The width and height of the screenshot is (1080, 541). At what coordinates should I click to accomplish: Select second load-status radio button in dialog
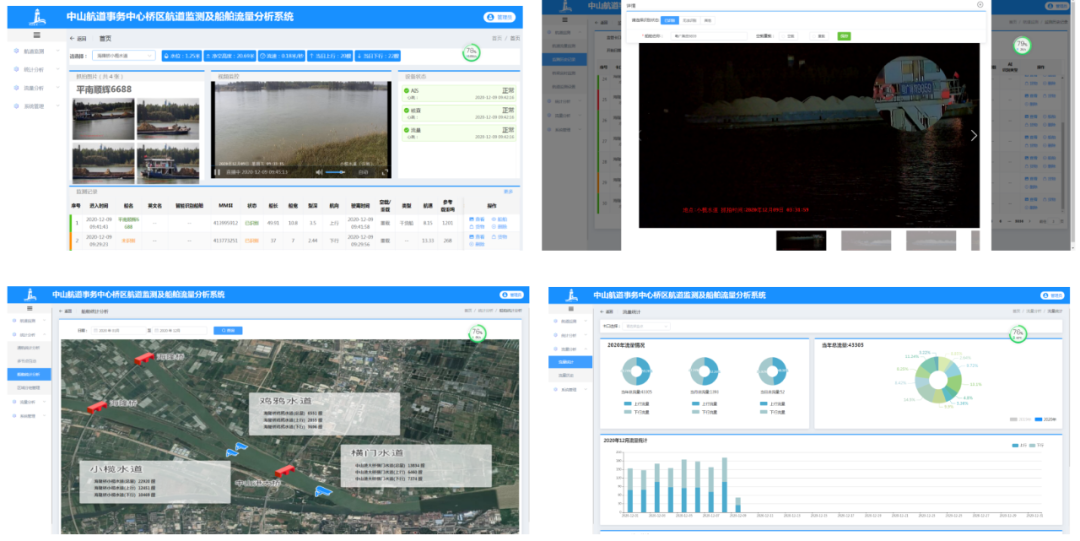coord(816,36)
